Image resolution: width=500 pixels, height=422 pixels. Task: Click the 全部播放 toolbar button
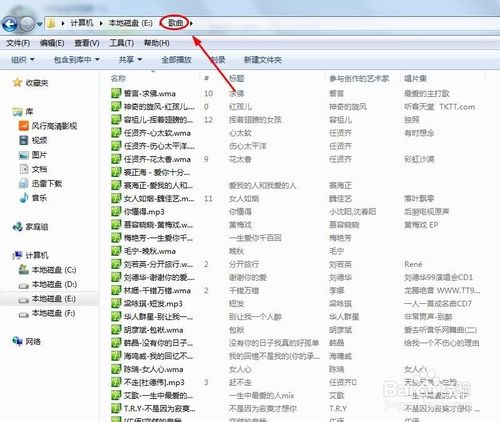coord(176,60)
